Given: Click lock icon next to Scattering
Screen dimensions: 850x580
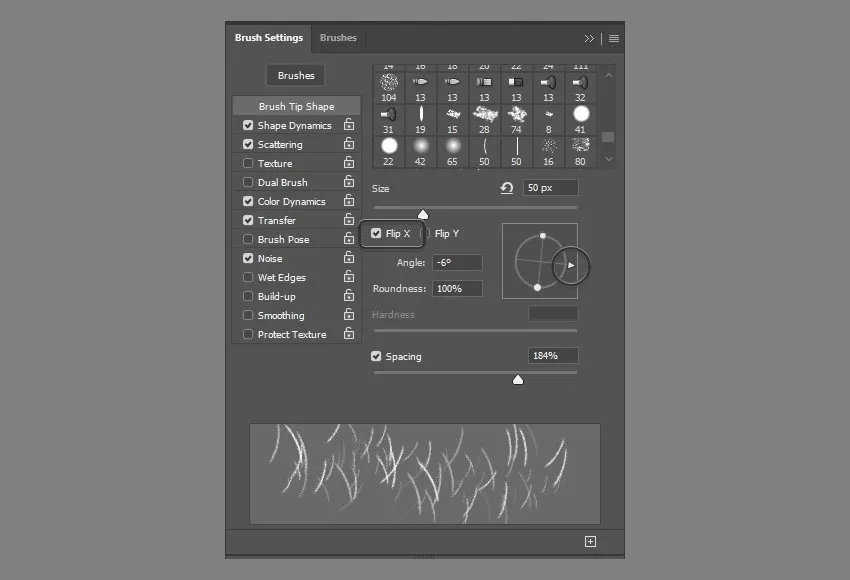Looking at the screenshot, I should pyautogui.click(x=349, y=144).
